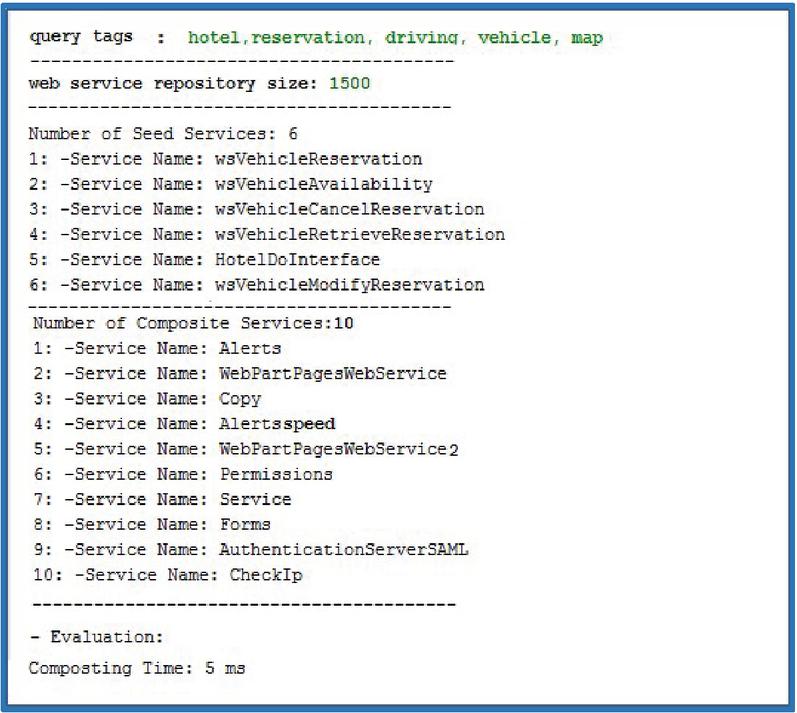Screen dimensions: 797x713
Task: Click the 'Composting Time: 5 ms' line
Action: click(x=137, y=667)
